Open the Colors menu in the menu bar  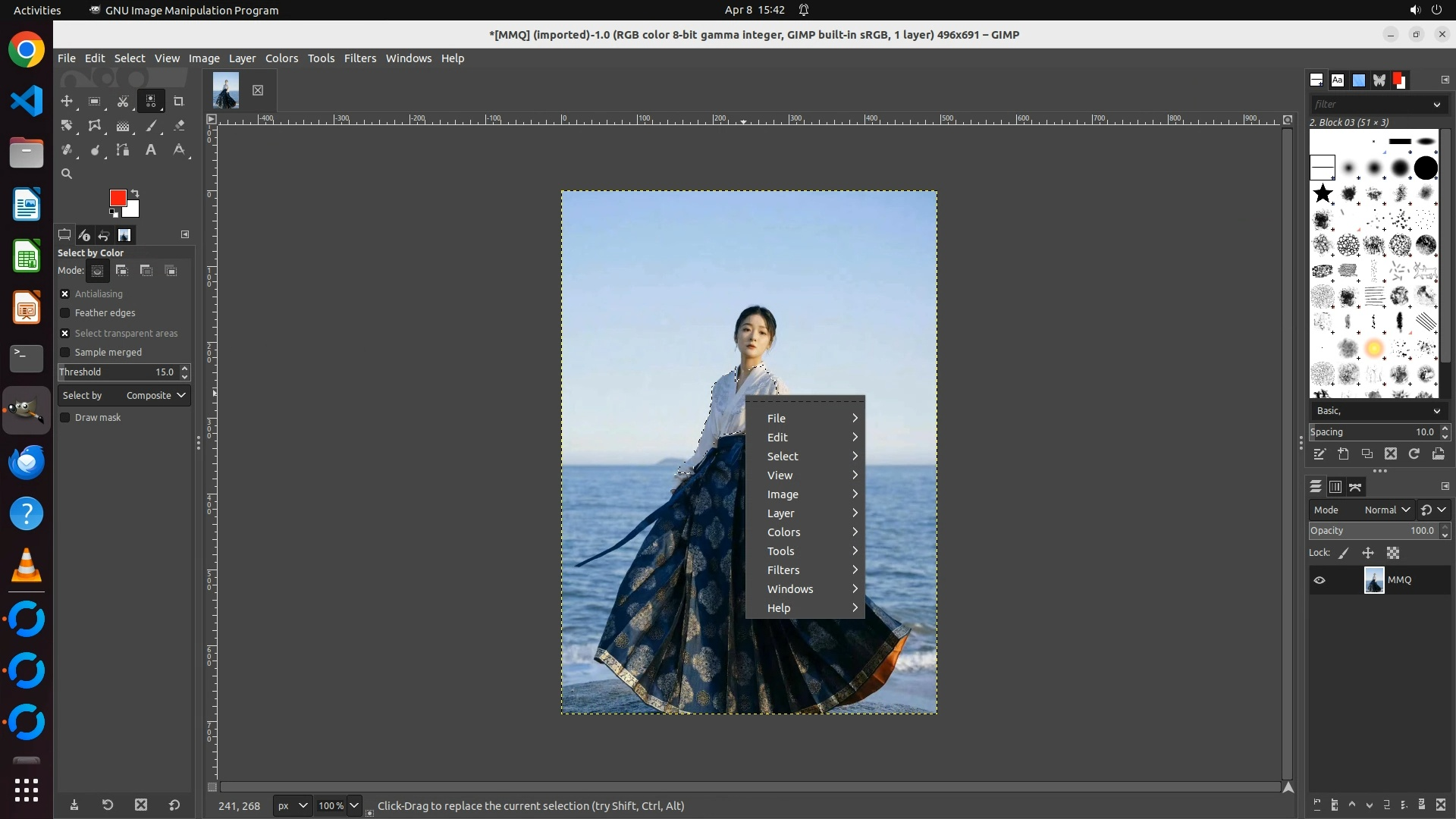(x=281, y=58)
